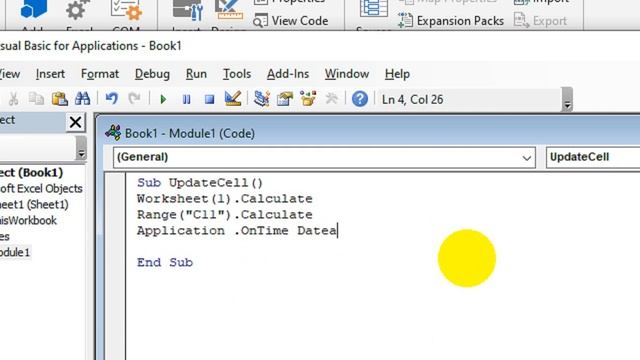
Task: Click the Insert controls icon in ribbon
Action: click(x=187, y=10)
